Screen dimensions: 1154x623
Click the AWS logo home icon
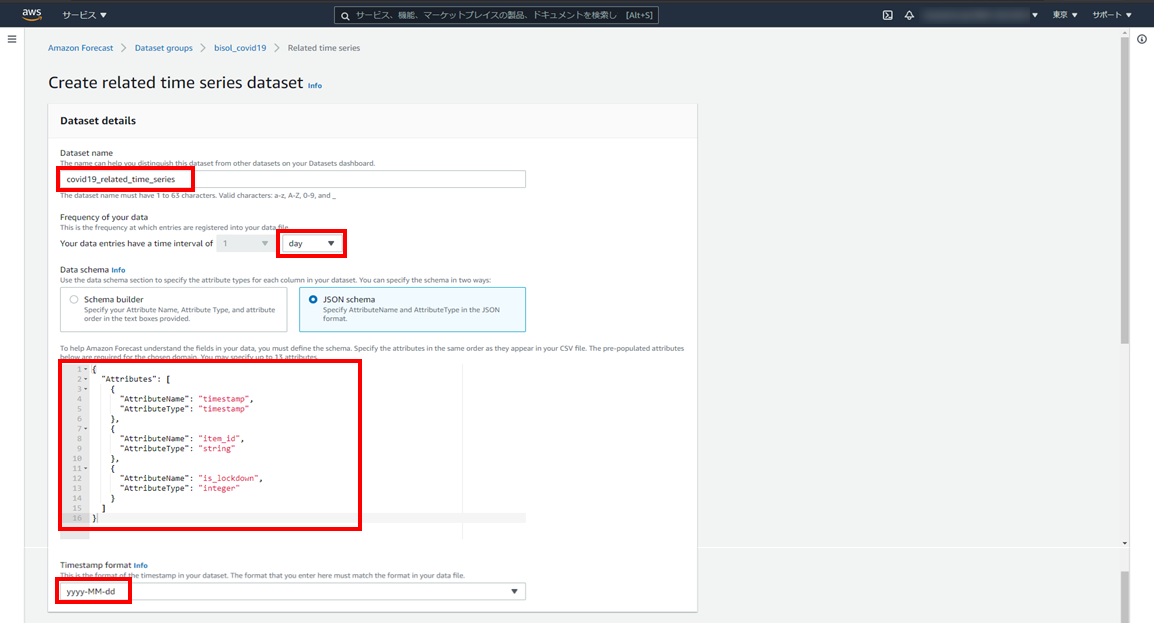29,15
